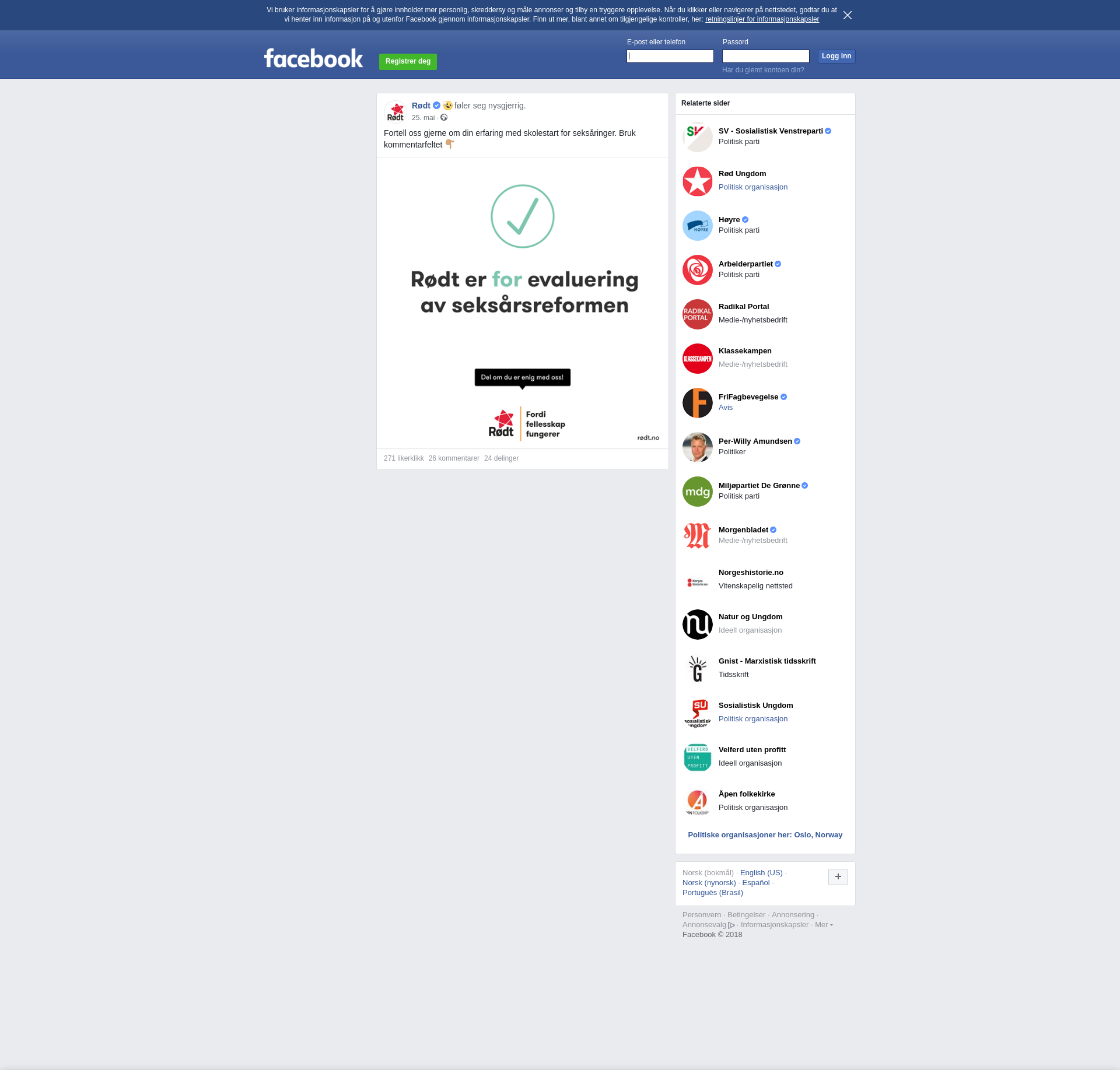Open the Sosialistisk Ungdom page name
Viewport: 1120px width, 1070px height.
coord(756,706)
